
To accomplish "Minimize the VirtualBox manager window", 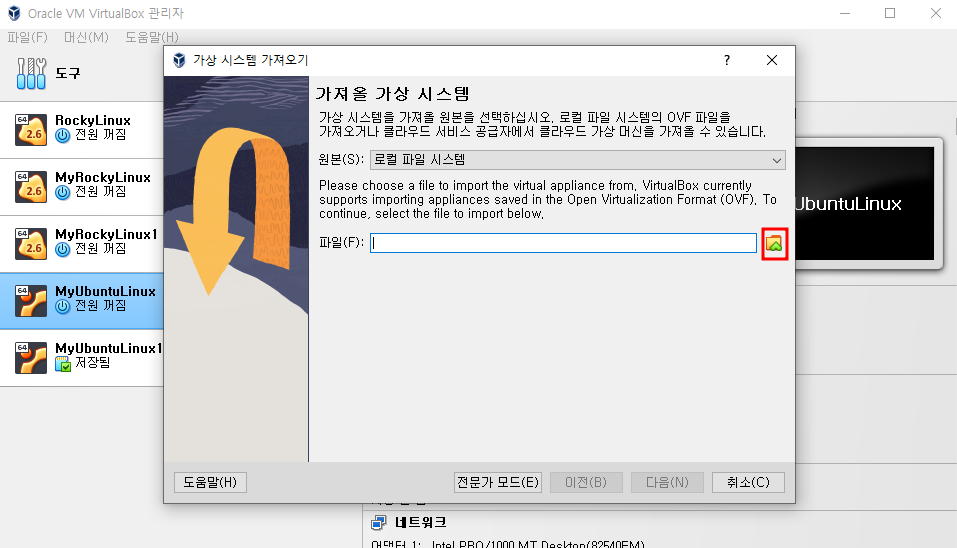I will pos(845,13).
